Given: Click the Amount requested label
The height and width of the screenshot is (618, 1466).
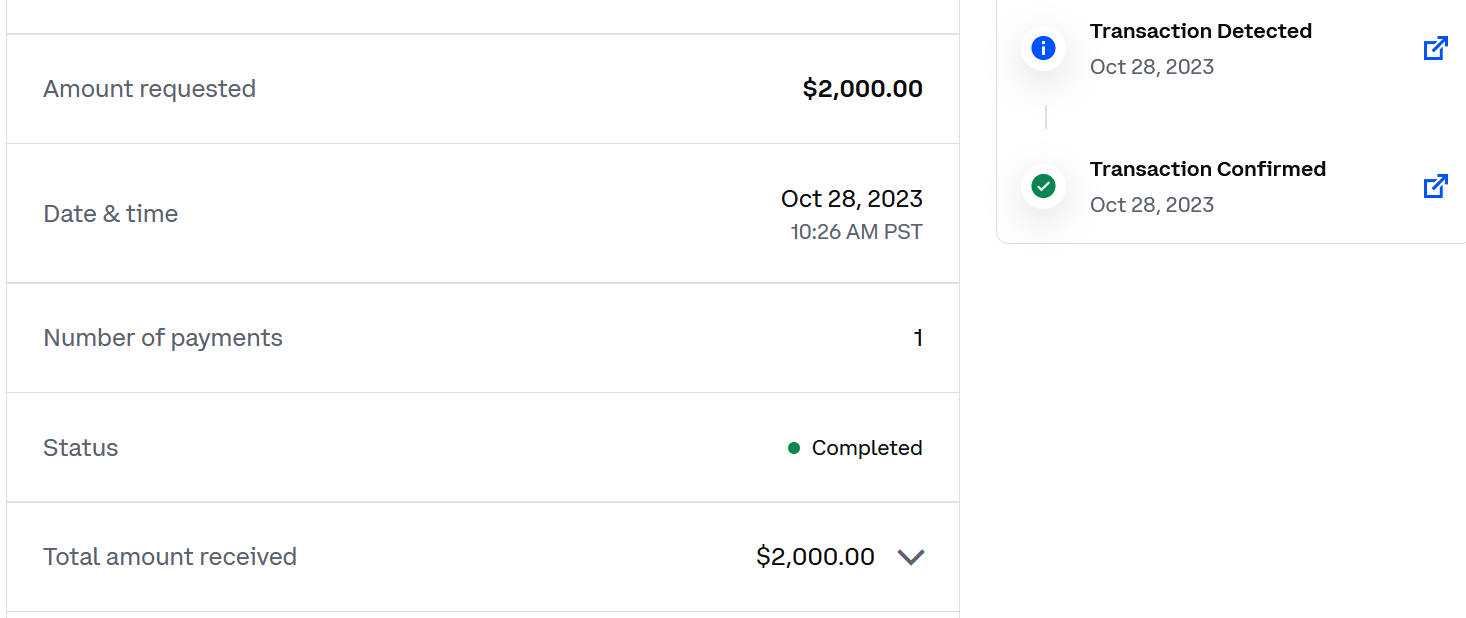Looking at the screenshot, I should [x=150, y=89].
